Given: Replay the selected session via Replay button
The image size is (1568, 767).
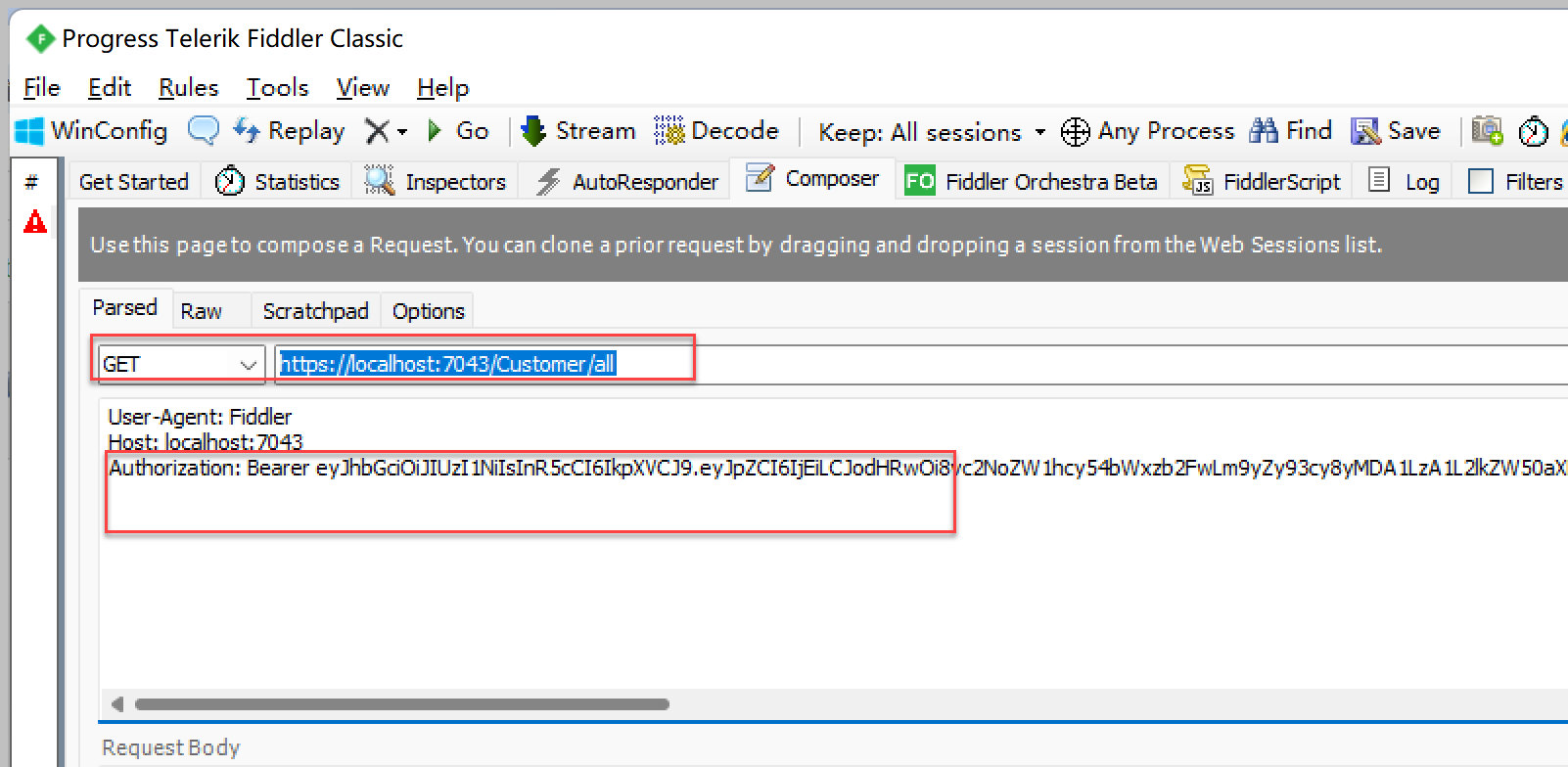Looking at the screenshot, I should pyautogui.click(x=289, y=131).
